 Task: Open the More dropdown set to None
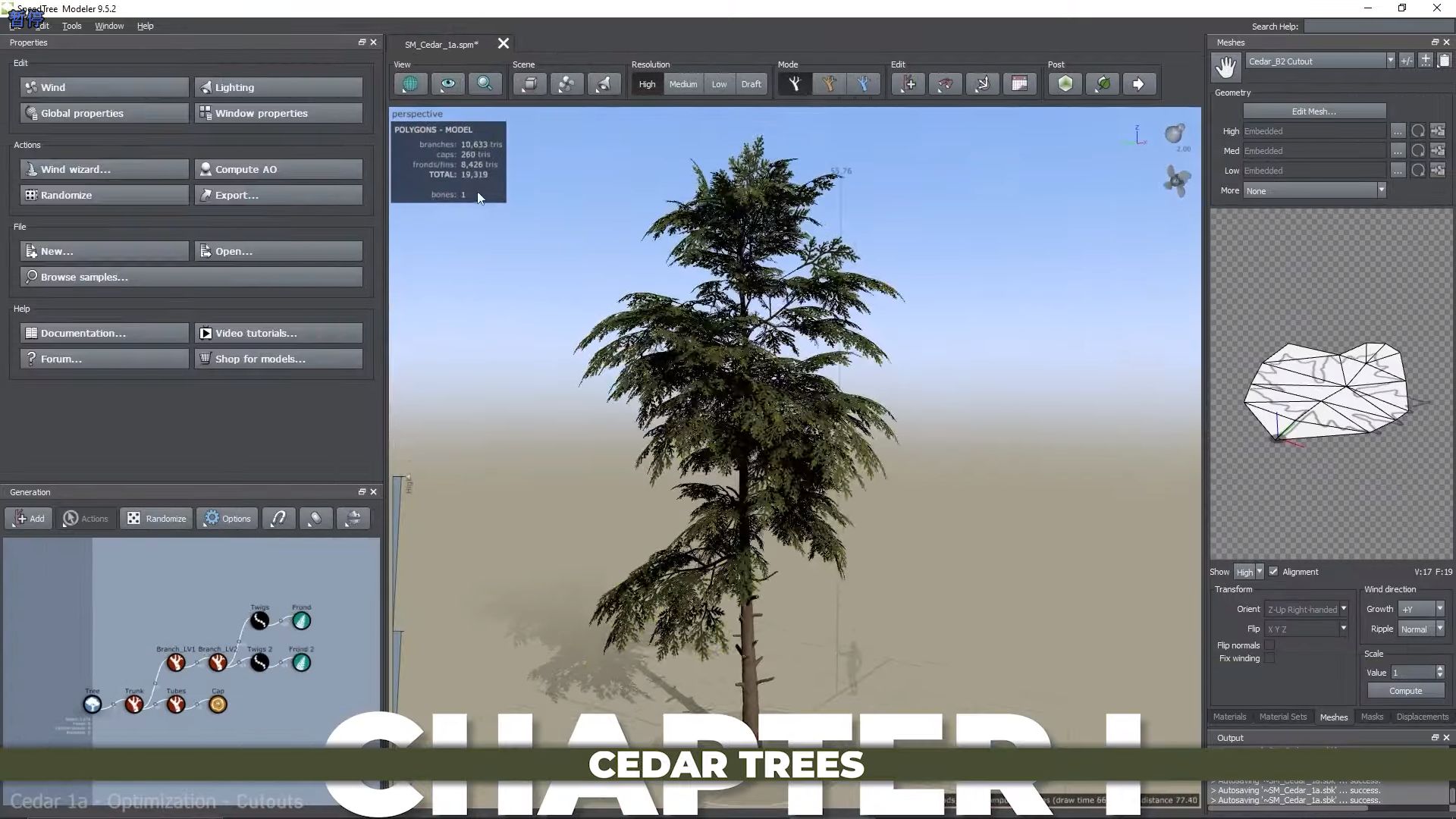pyautogui.click(x=1315, y=190)
